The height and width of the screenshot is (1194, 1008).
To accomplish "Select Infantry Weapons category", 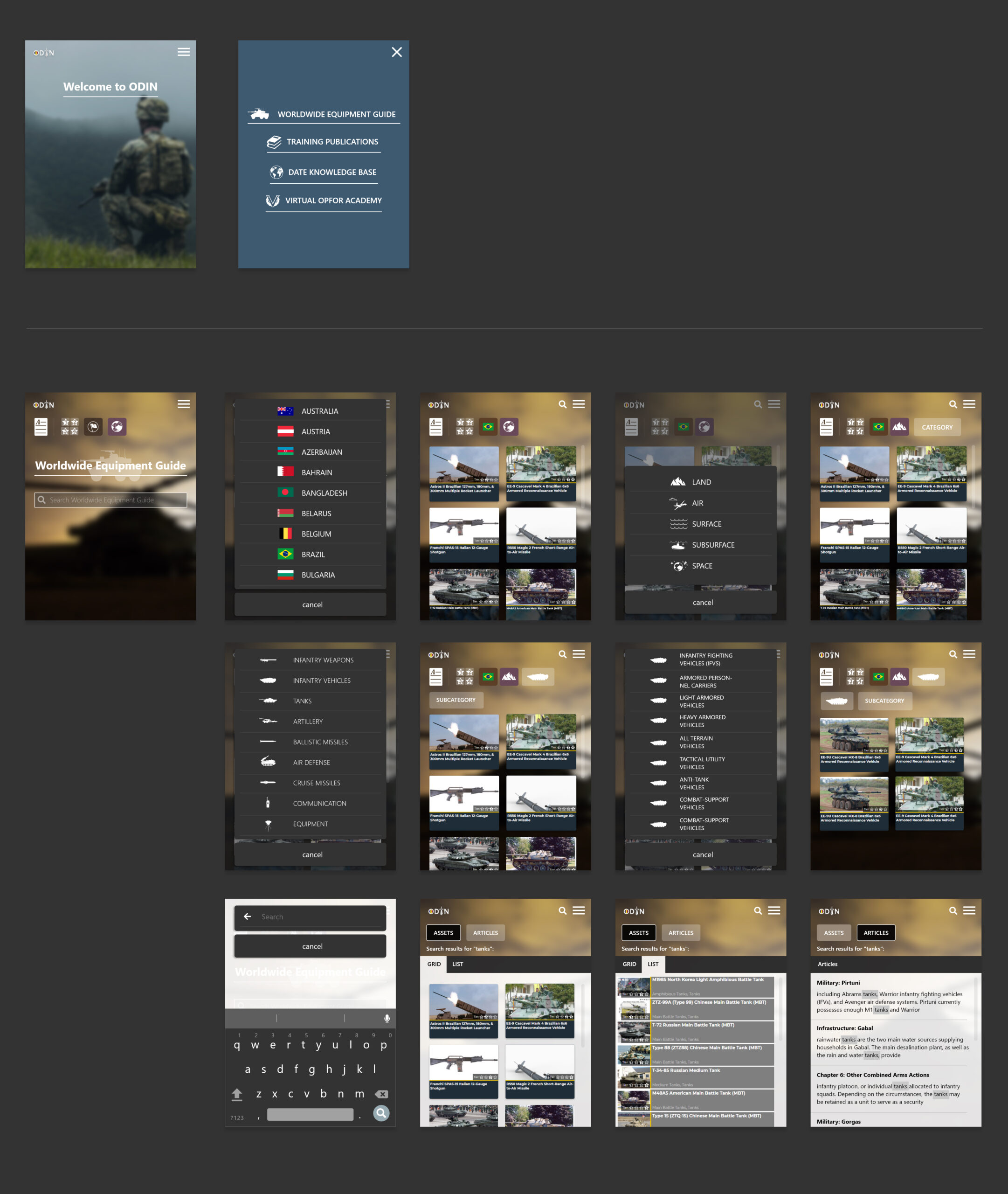I will click(x=310, y=660).
